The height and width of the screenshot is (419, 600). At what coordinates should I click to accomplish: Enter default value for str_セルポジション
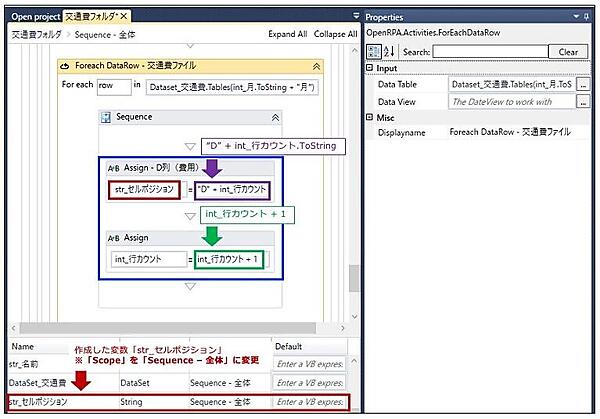(x=309, y=402)
